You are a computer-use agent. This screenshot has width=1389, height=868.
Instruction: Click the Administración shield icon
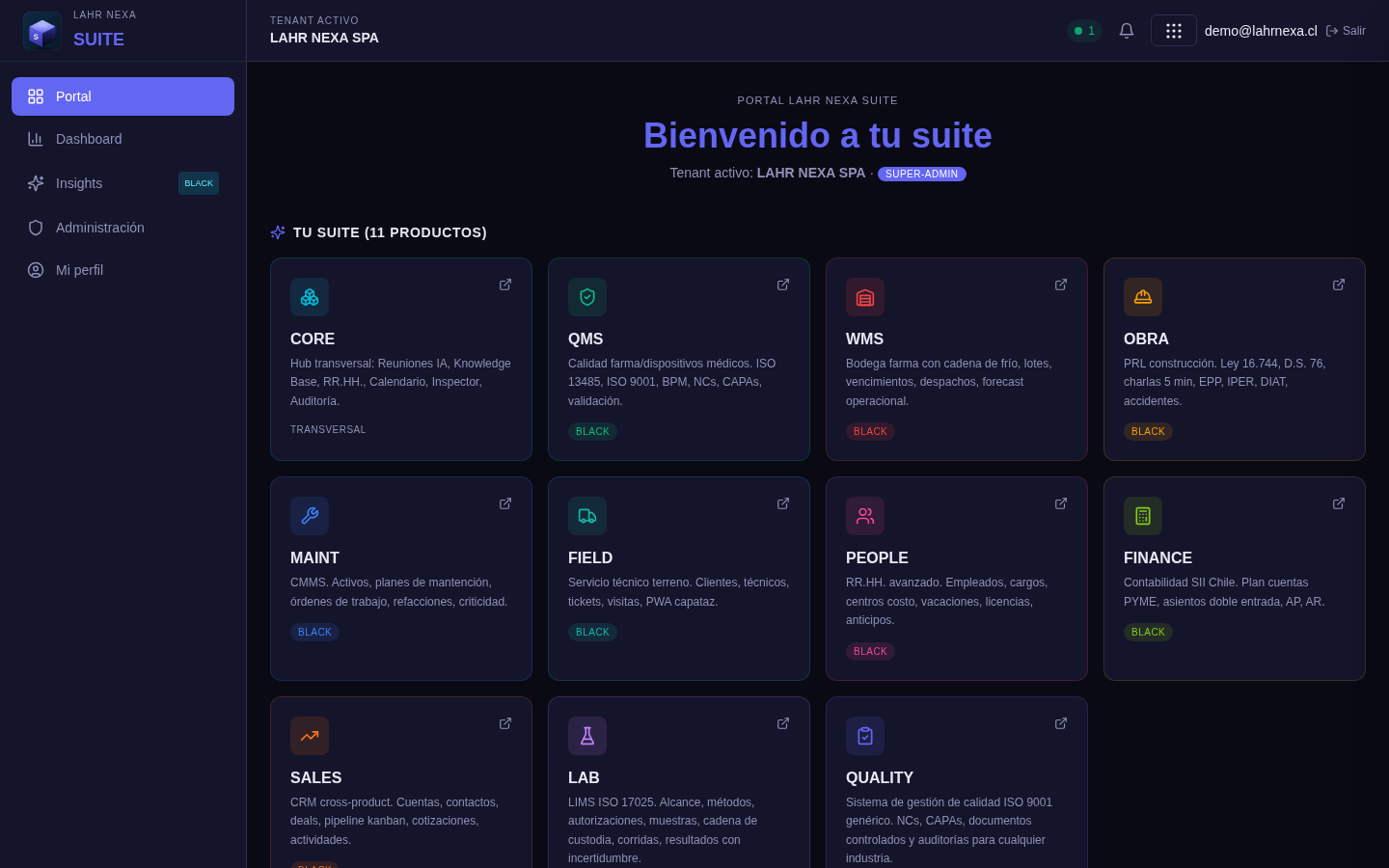(x=36, y=228)
